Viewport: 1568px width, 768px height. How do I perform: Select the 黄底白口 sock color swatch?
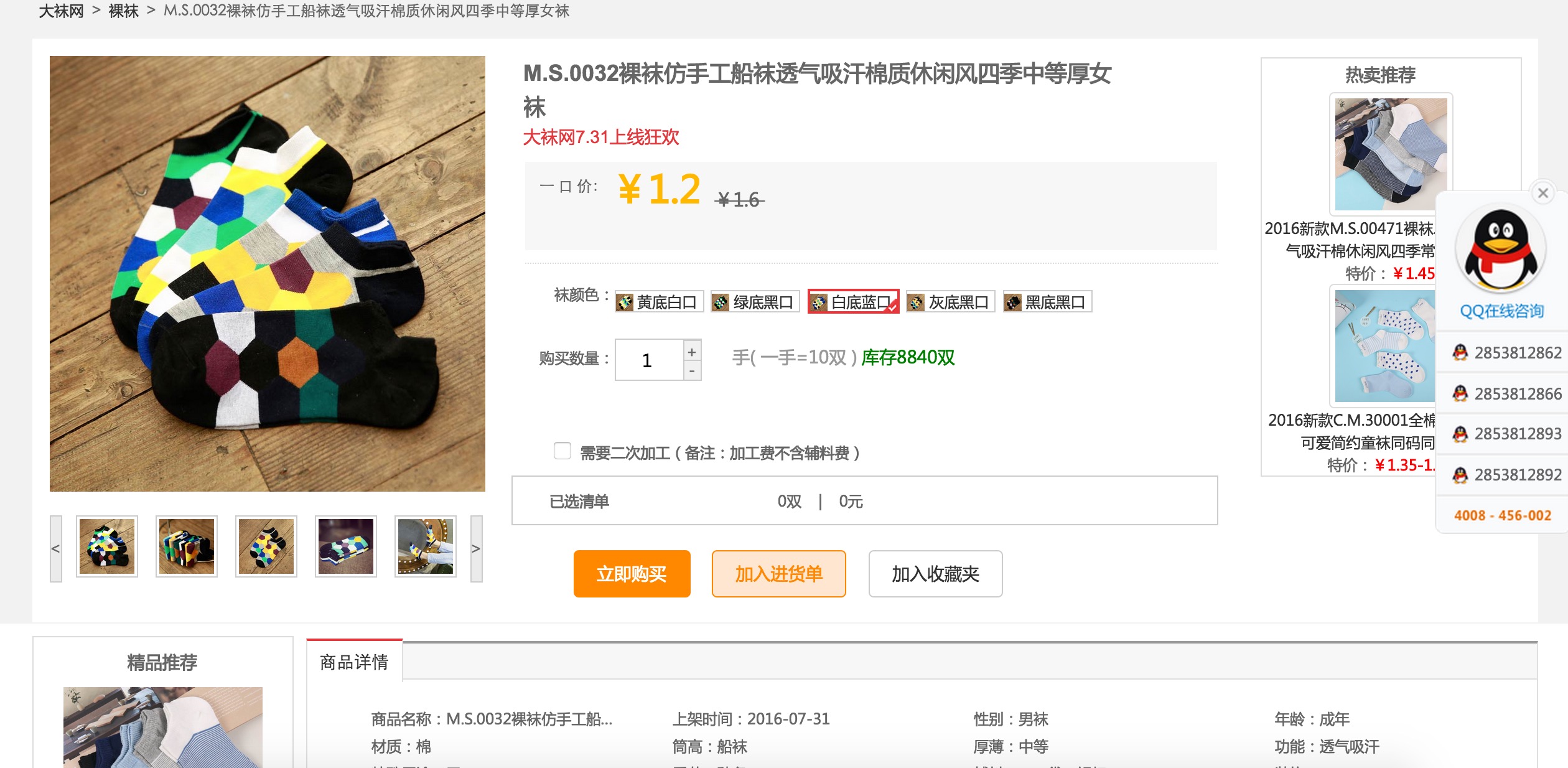pyautogui.click(x=659, y=302)
